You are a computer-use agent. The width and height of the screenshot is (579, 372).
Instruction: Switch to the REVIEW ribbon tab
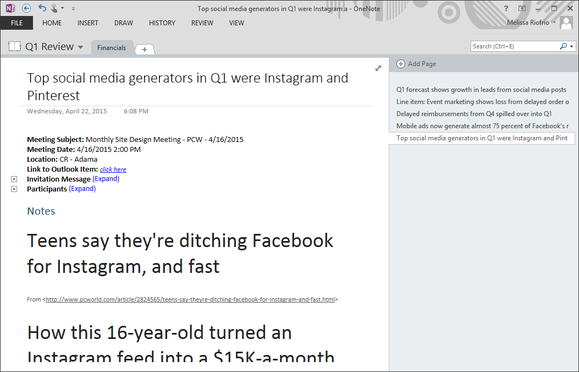[x=202, y=23]
